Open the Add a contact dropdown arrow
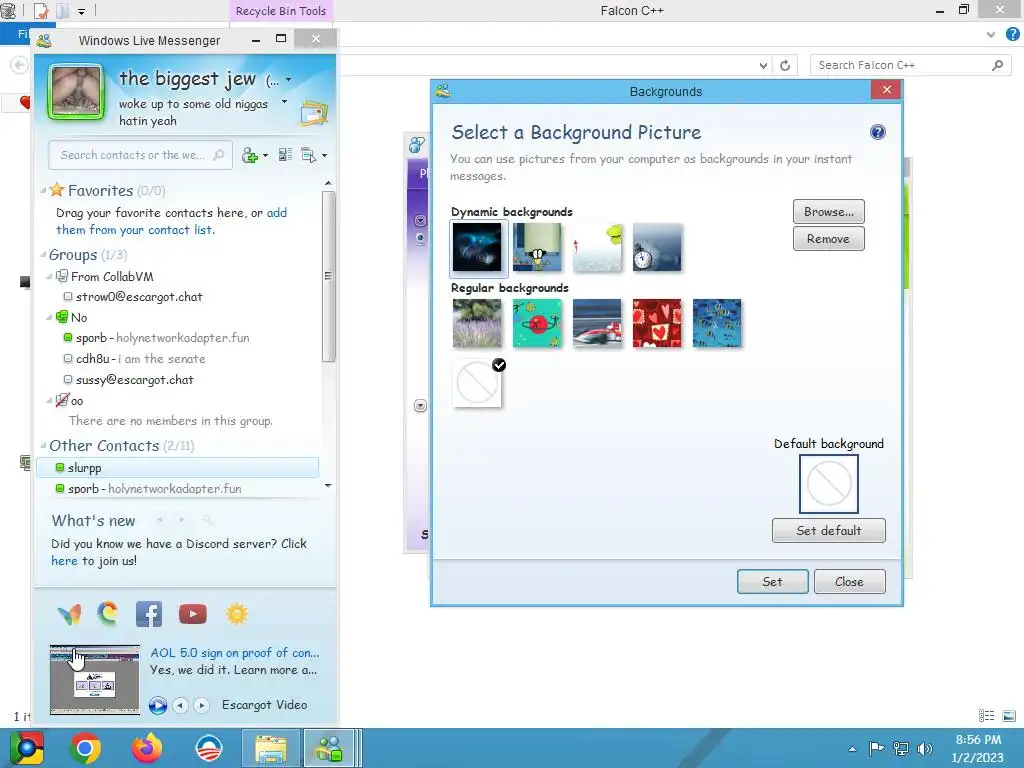 point(265,155)
